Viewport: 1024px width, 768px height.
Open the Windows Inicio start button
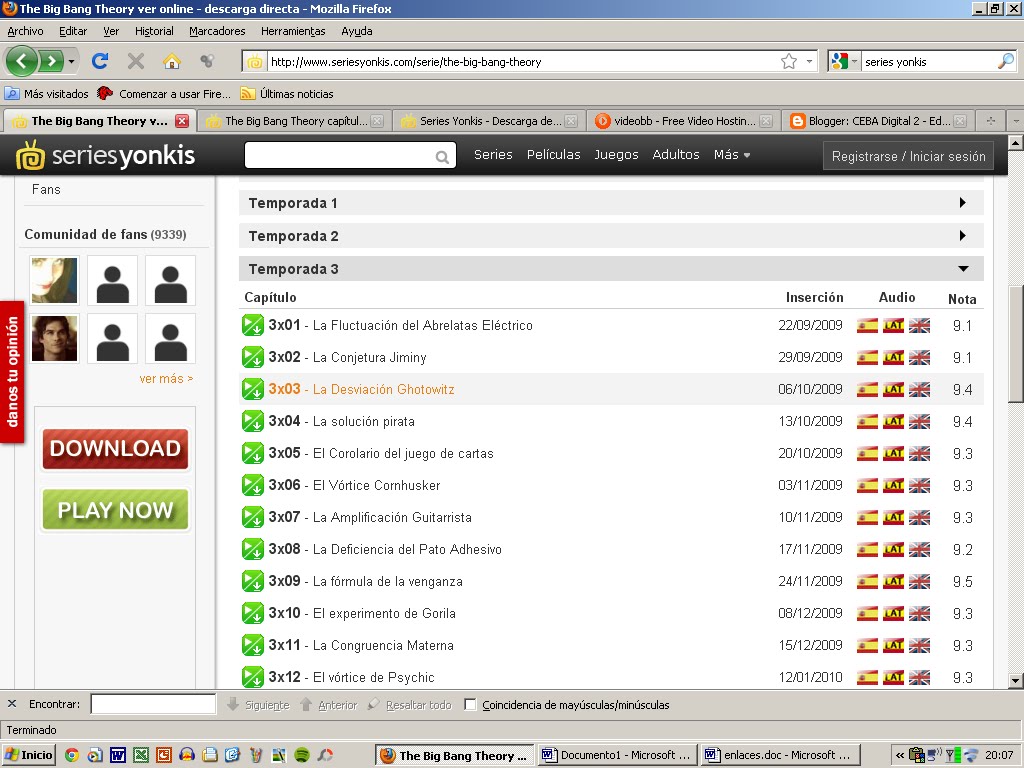(29, 755)
